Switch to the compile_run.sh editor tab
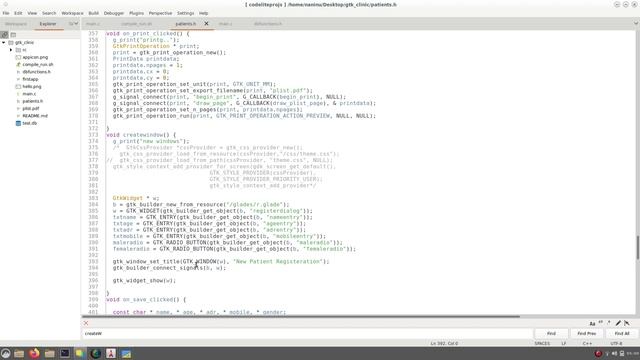Screen dimensions: 640x360 tap(136, 24)
